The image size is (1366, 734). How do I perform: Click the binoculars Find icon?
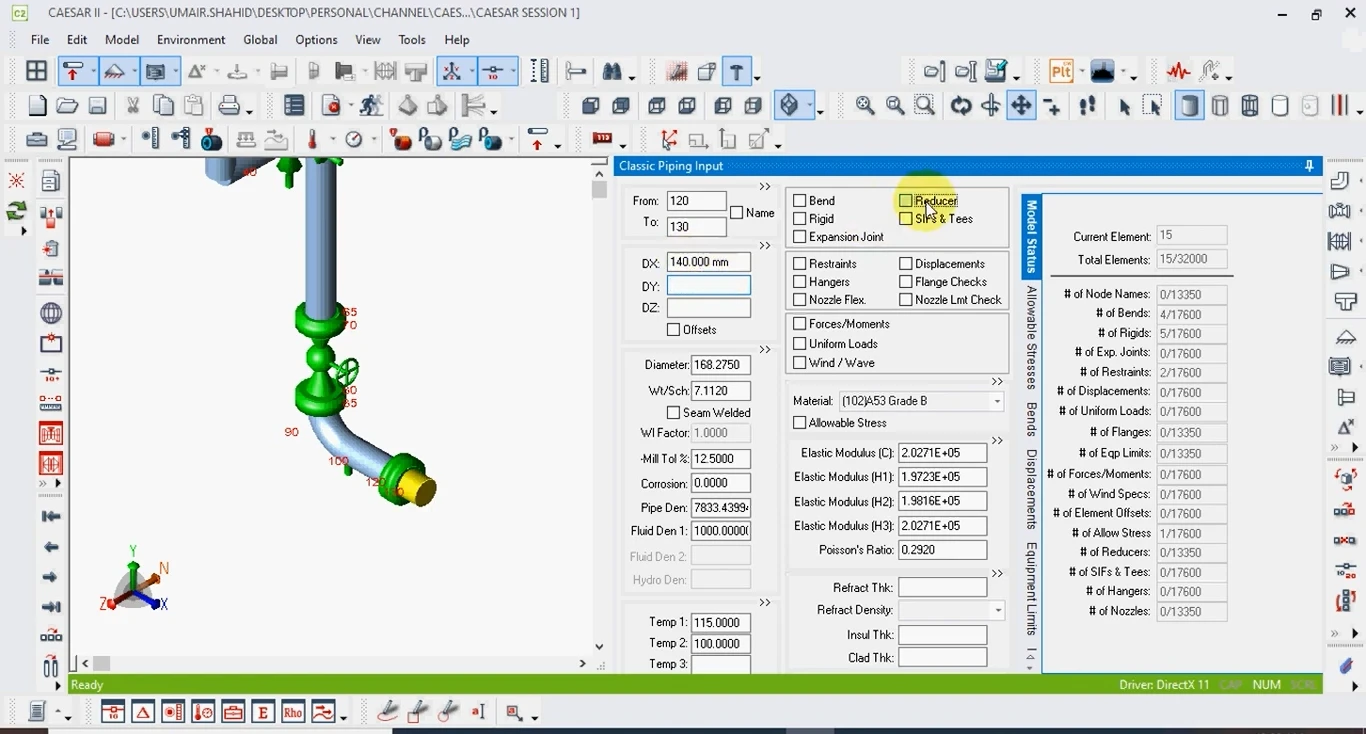(613, 72)
